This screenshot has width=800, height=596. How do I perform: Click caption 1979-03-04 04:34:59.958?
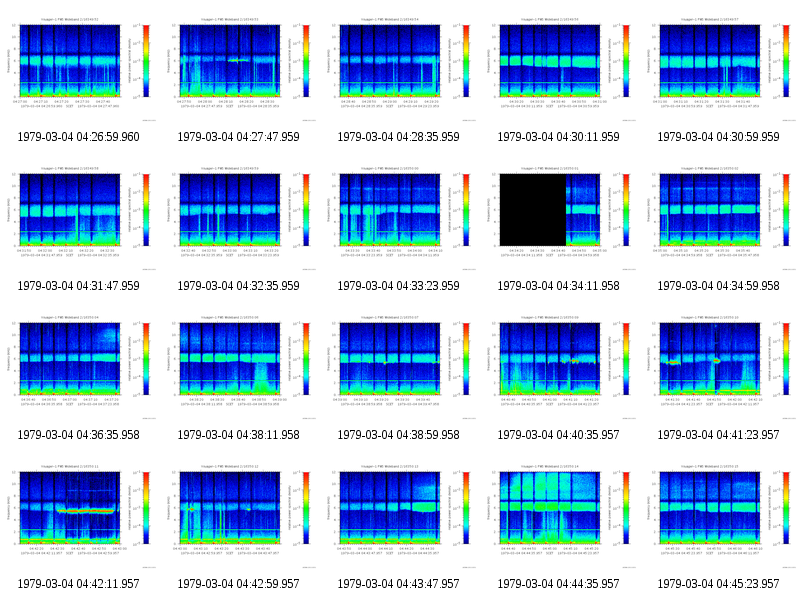718,286
